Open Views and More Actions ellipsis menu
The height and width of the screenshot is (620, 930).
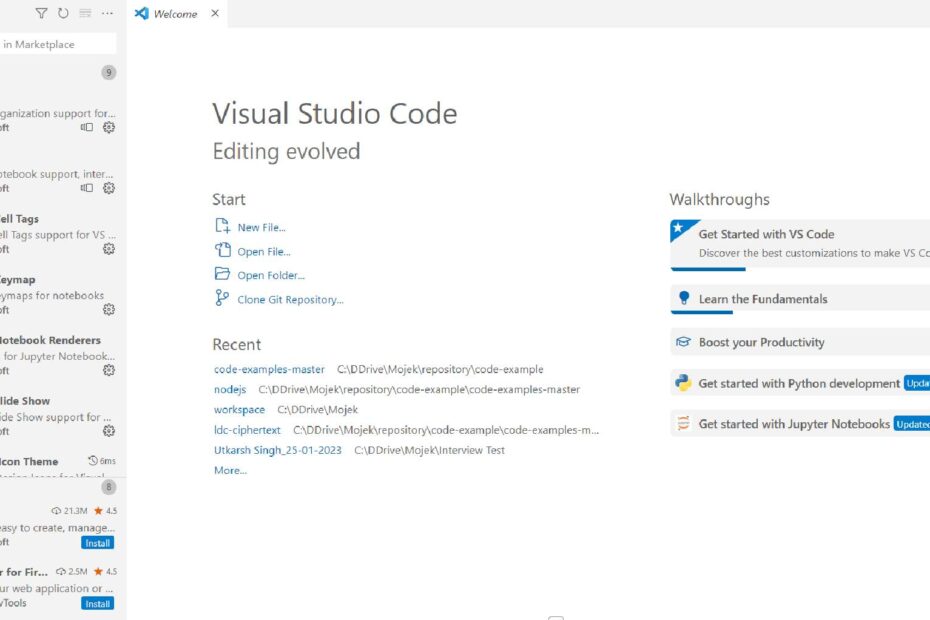(107, 14)
